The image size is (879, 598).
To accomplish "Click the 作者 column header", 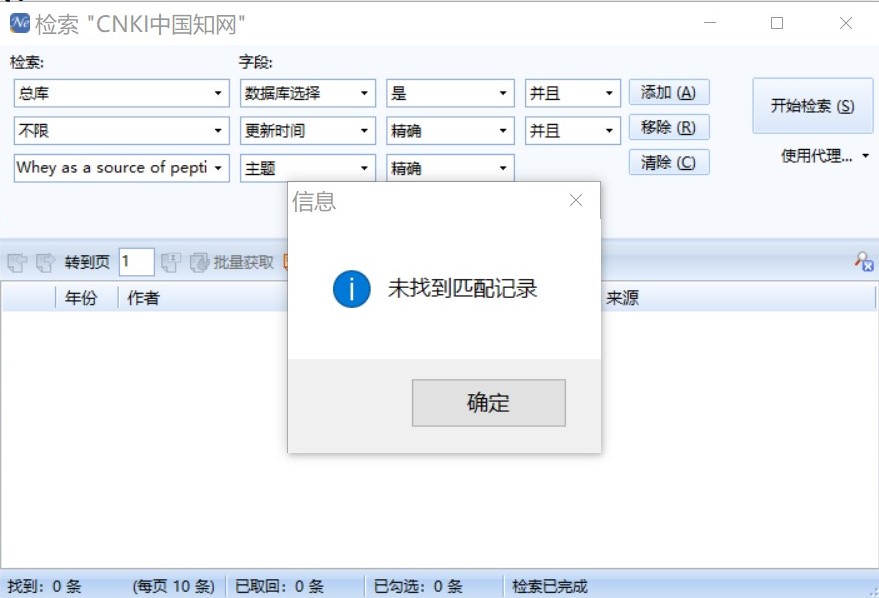I will point(143,297).
